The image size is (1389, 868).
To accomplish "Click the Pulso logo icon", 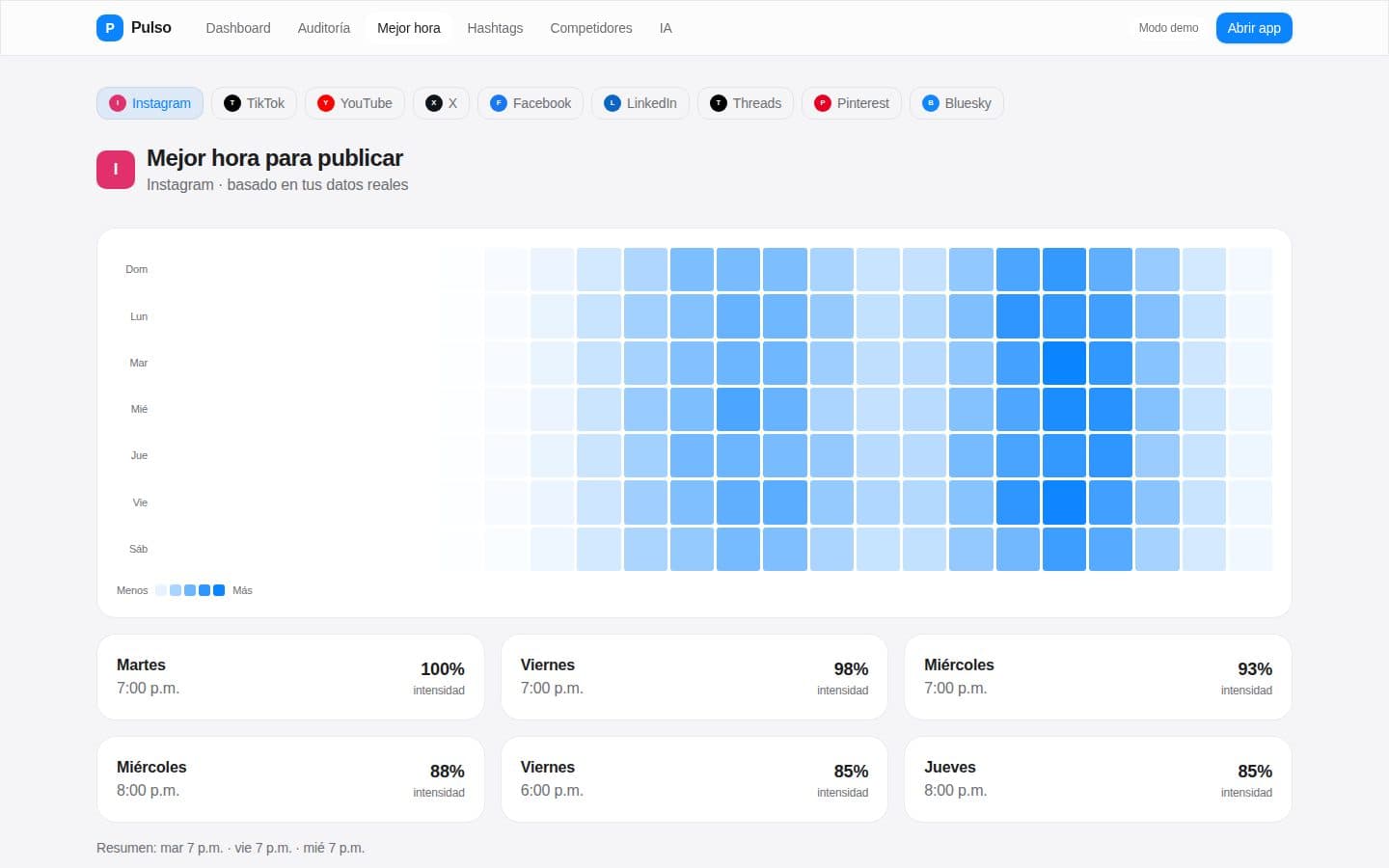I will click(x=110, y=28).
